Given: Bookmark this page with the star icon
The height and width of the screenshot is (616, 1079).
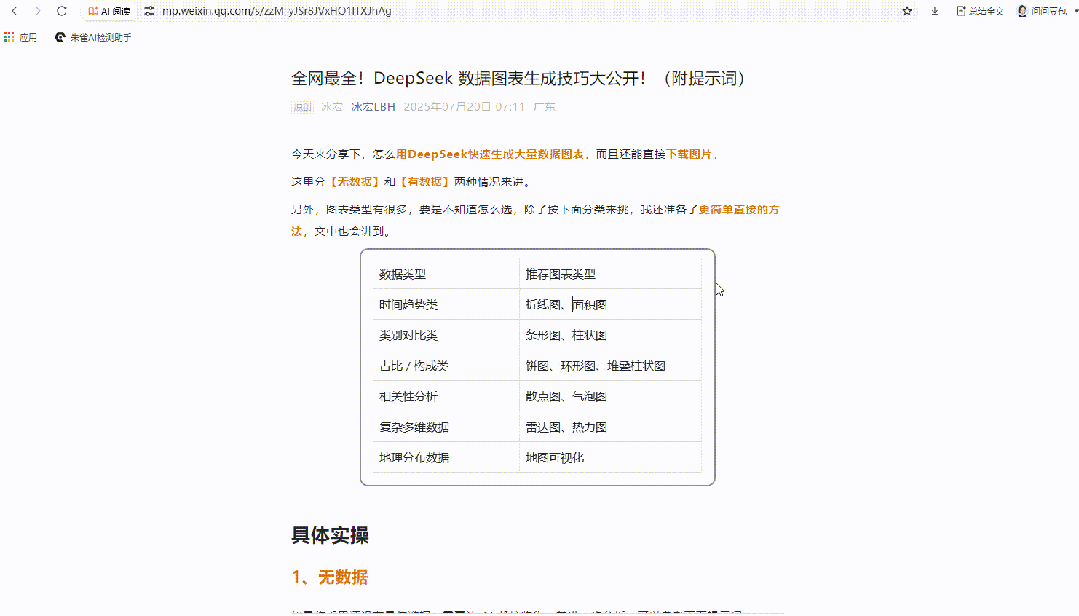Looking at the screenshot, I should (907, 11).
